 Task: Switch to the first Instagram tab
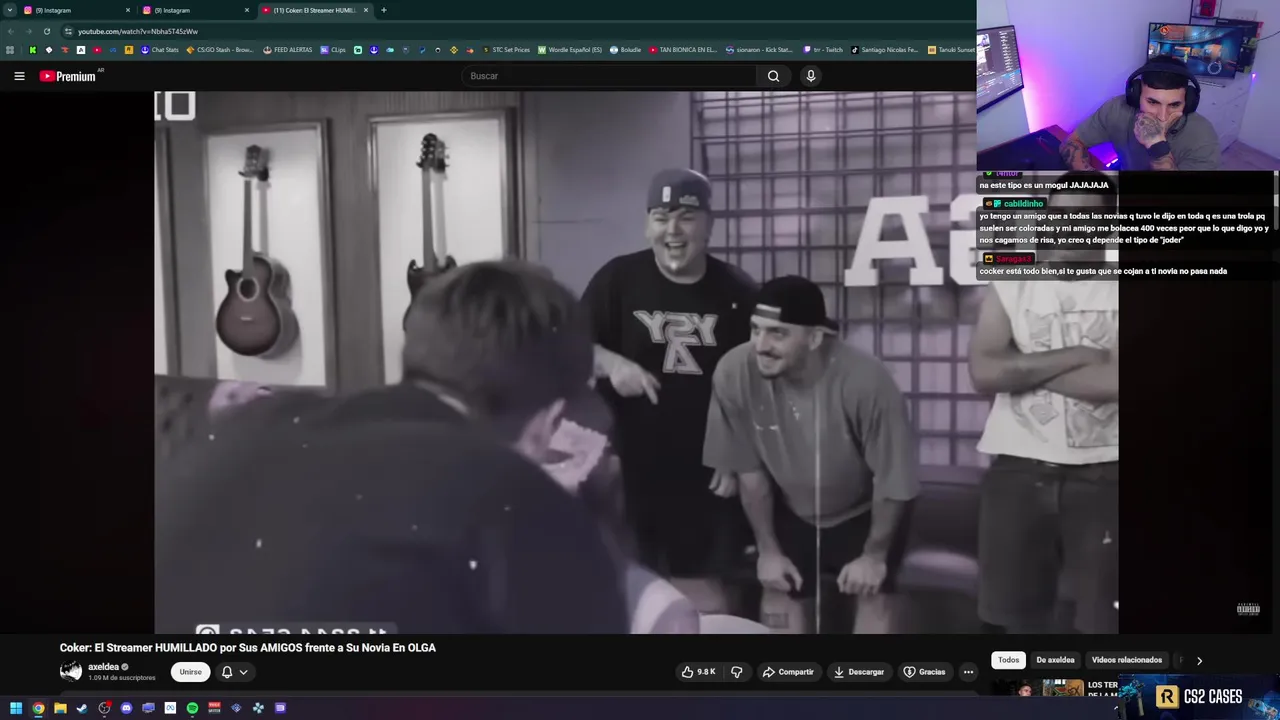[75, 10]
